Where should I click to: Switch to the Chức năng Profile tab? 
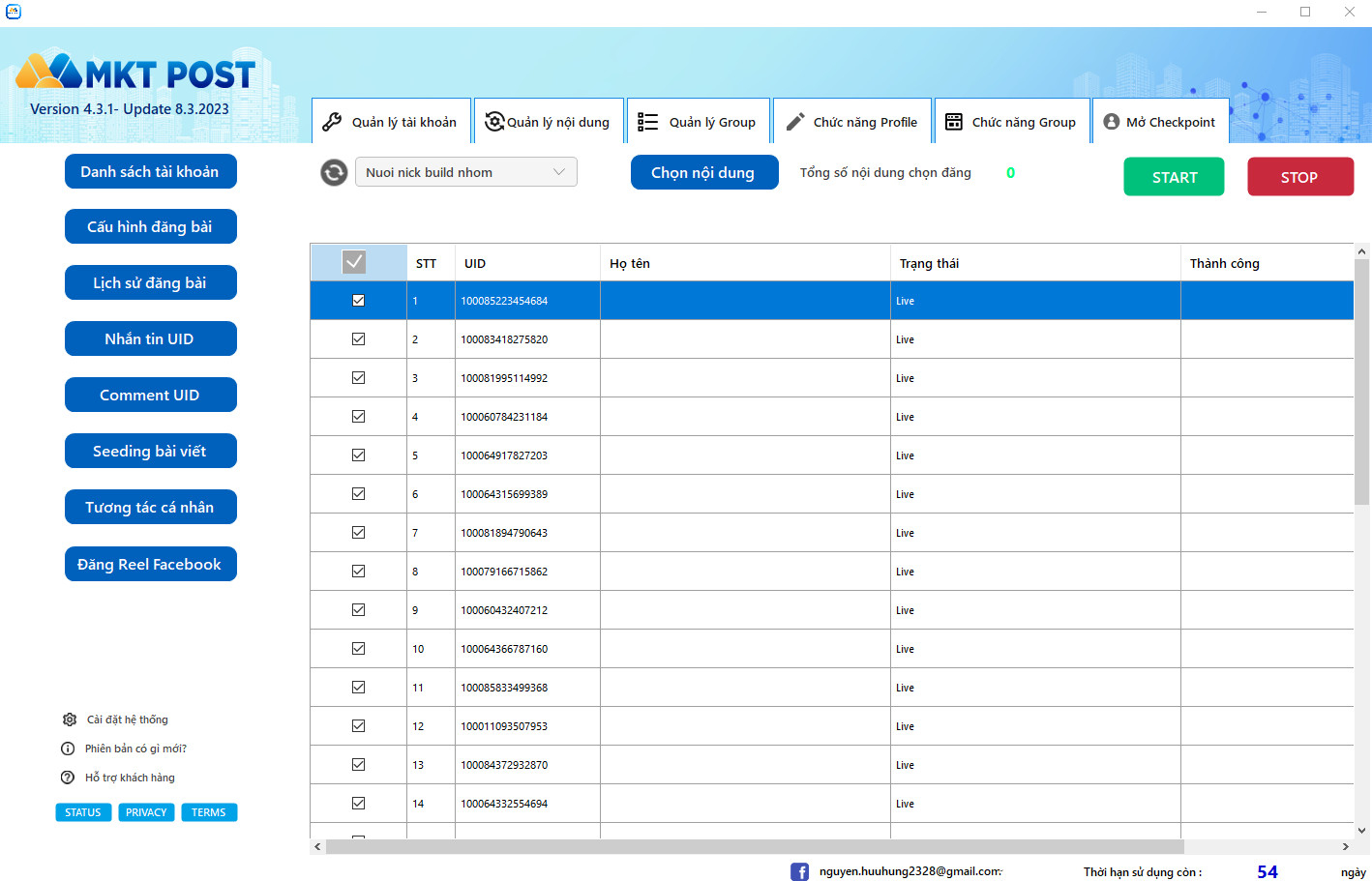(852, 121)
